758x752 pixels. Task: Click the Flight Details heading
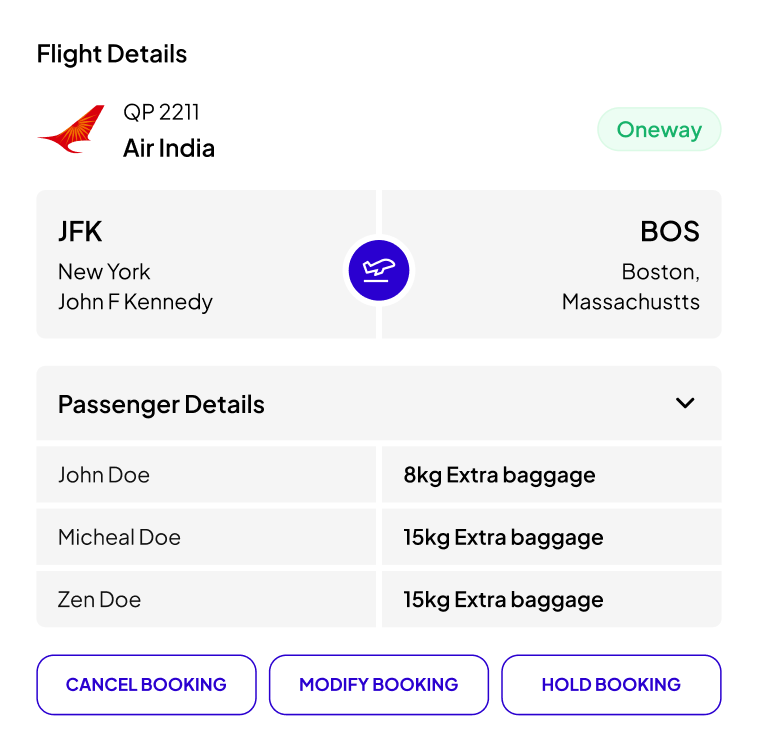[x=112, y=54]
